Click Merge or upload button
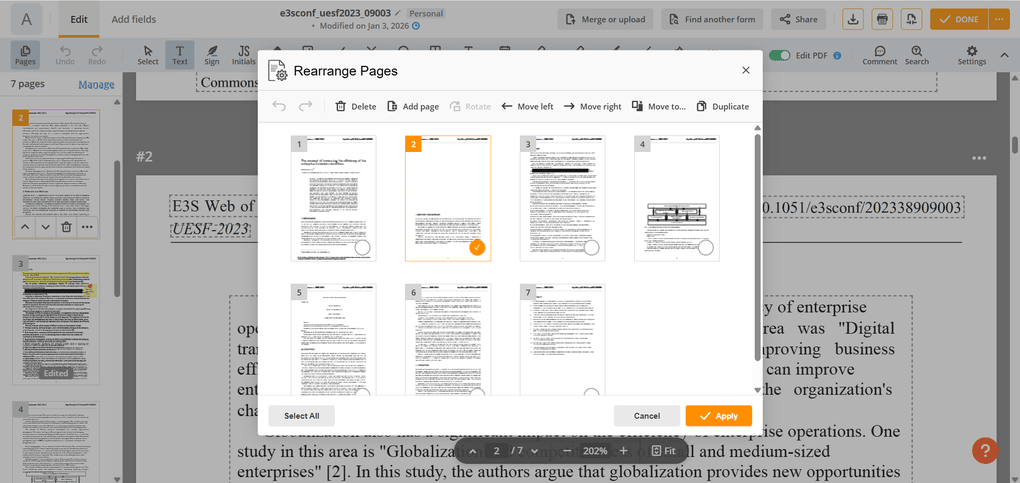 point(606,19)
